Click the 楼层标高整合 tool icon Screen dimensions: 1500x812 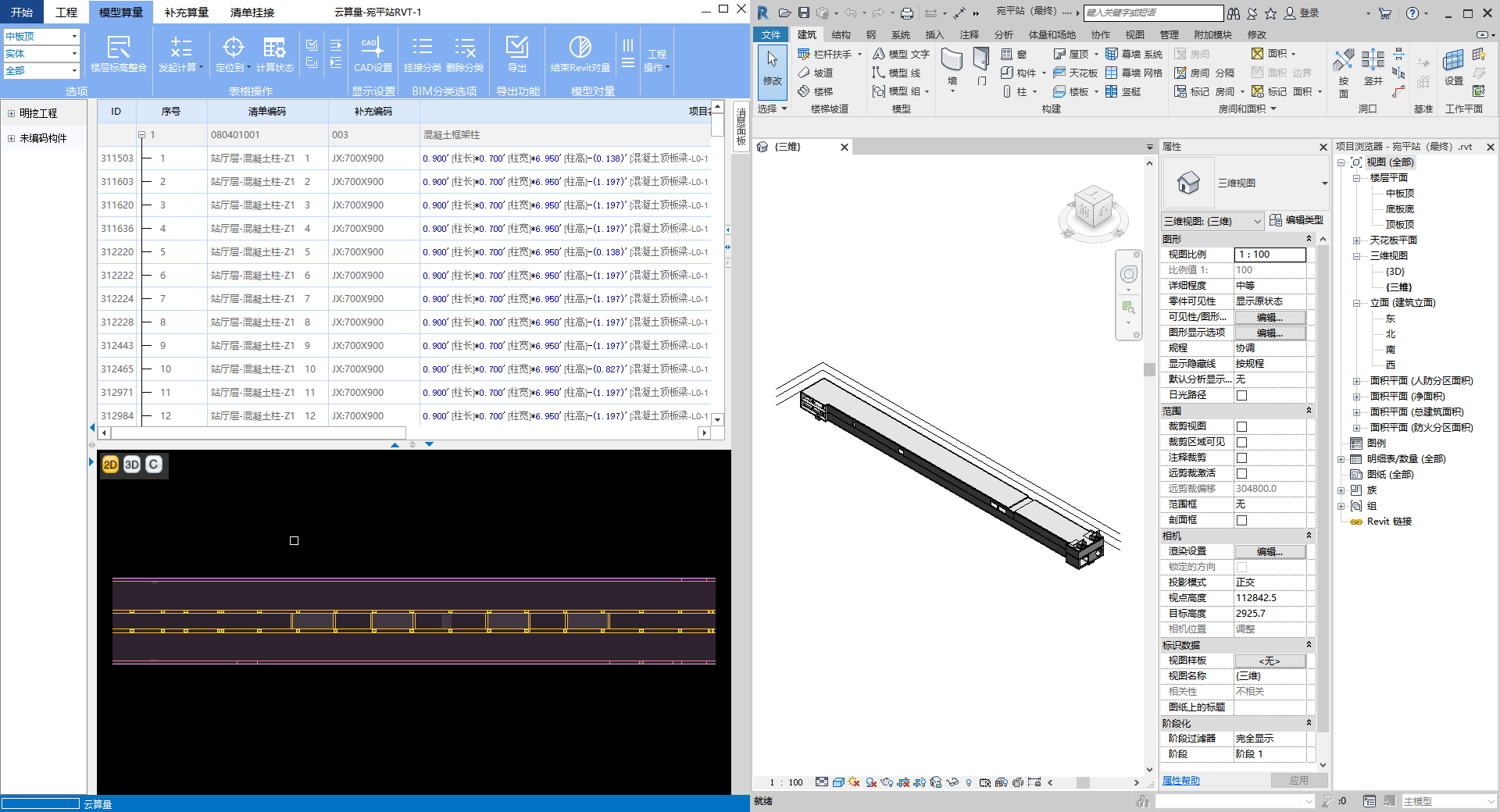pos(118,48)
